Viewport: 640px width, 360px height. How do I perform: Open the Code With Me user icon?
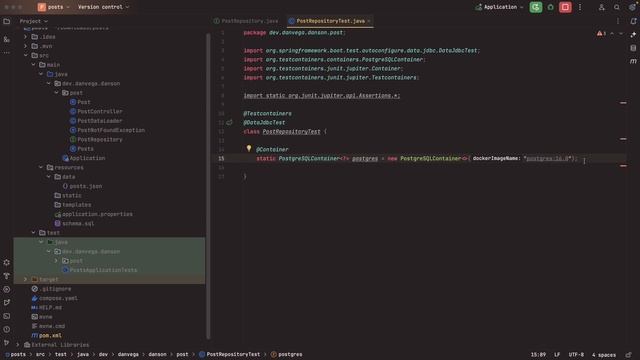(x=602, y=7)
